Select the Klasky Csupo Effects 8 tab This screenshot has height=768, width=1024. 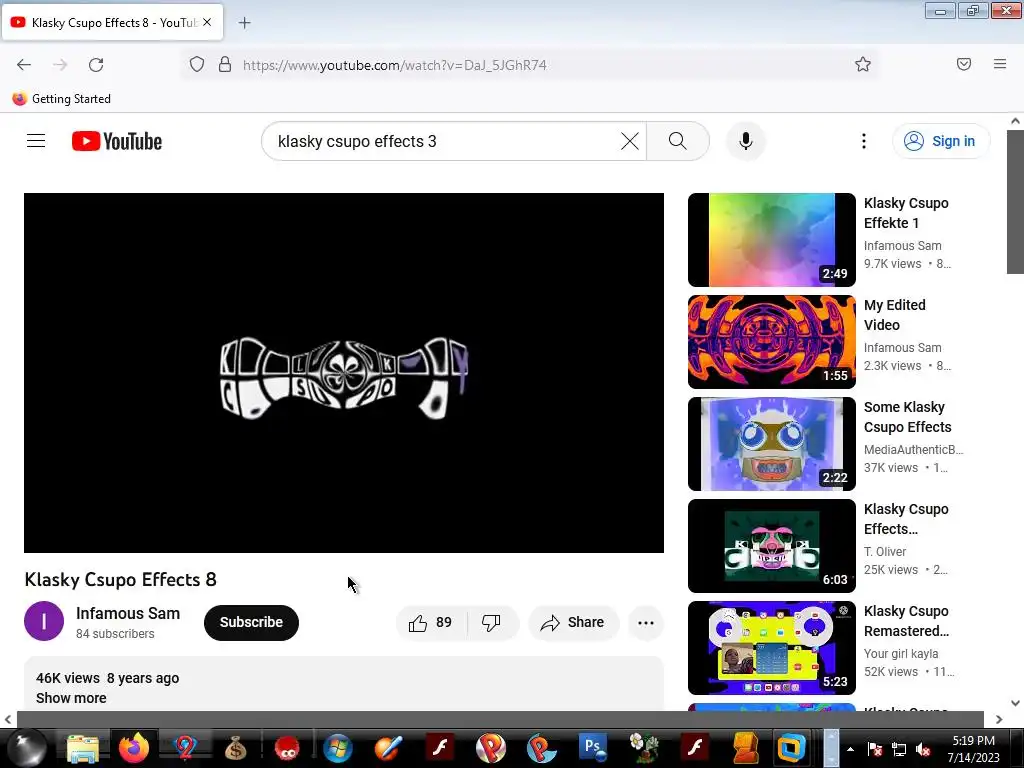click(114, 23)
